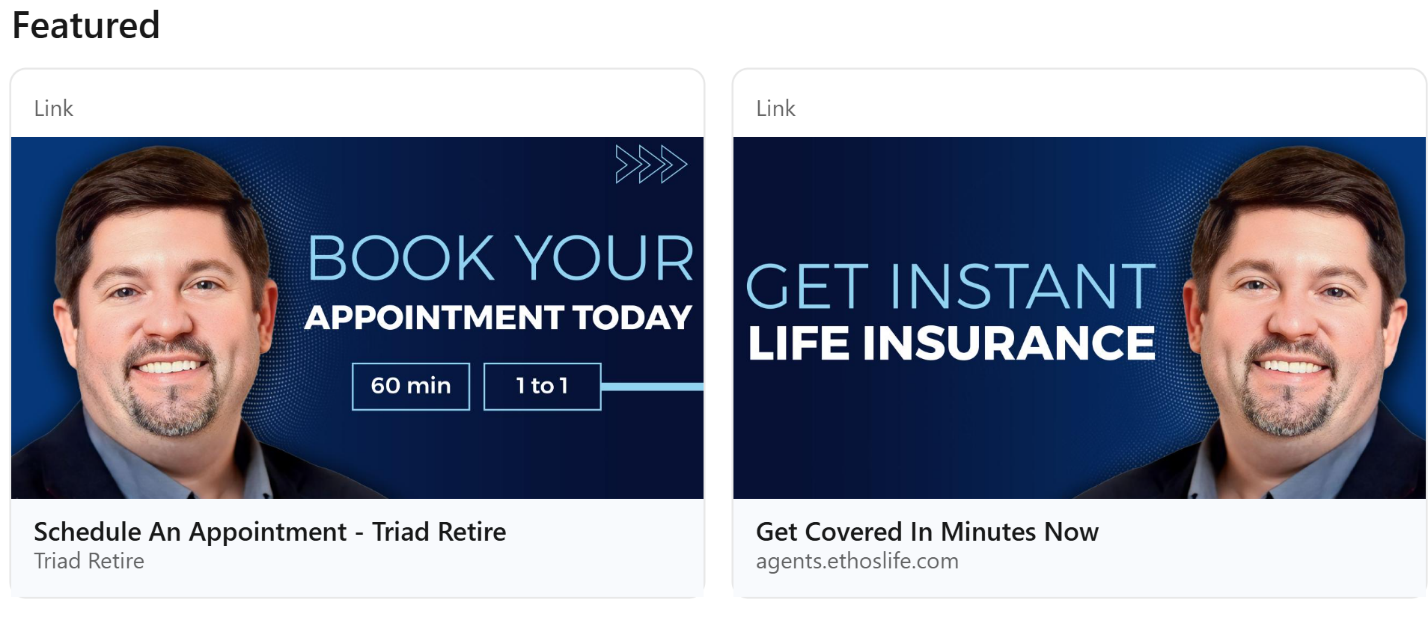
Task: Click the light blue line beside 1 to 1
Action: (653, 386)
